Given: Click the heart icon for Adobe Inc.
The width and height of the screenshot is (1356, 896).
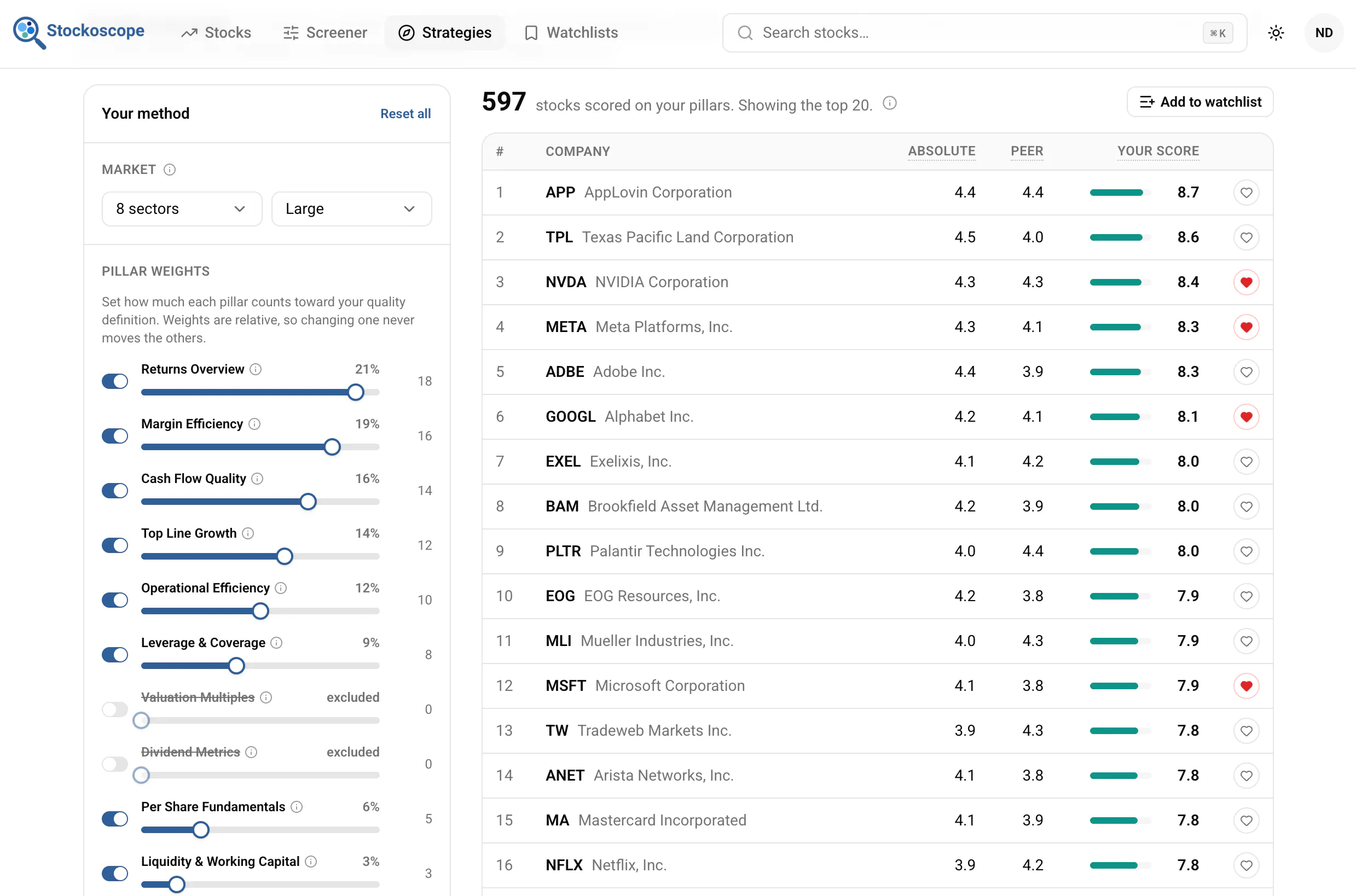Looking at the screenshot, I should point(1246,372).
